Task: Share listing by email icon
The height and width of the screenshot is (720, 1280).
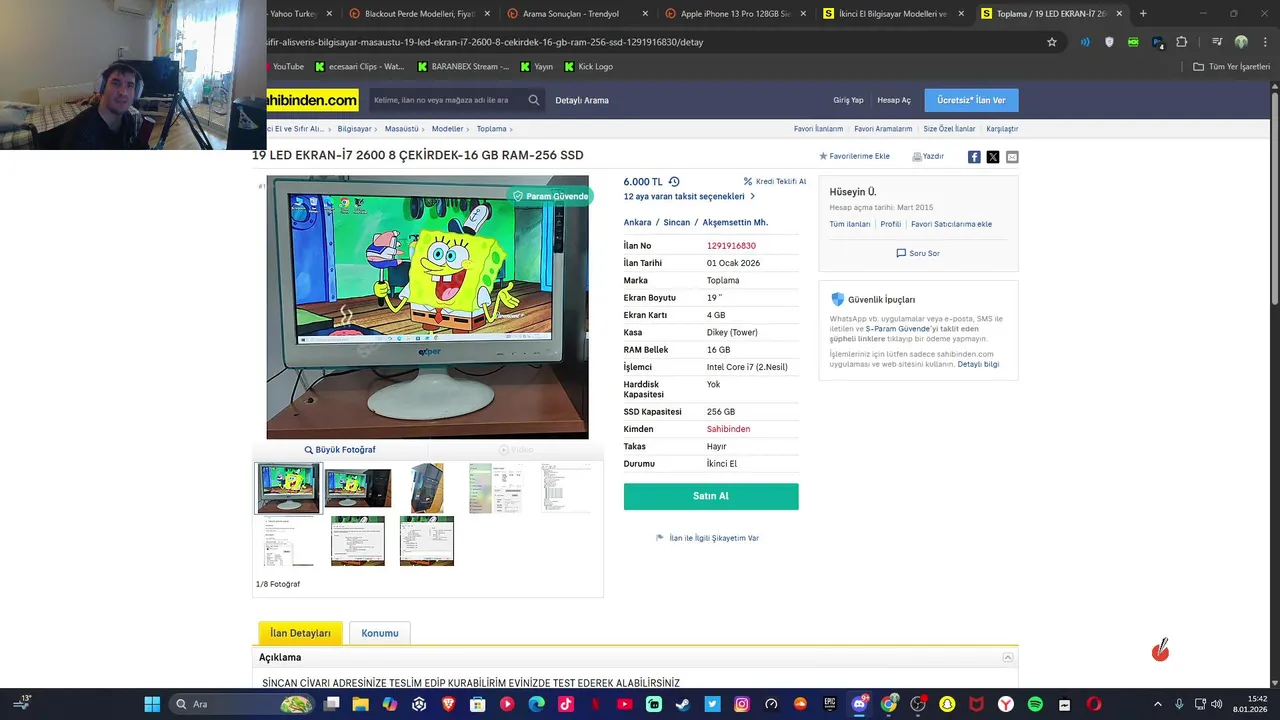Action: click(x=1012, y=157)
